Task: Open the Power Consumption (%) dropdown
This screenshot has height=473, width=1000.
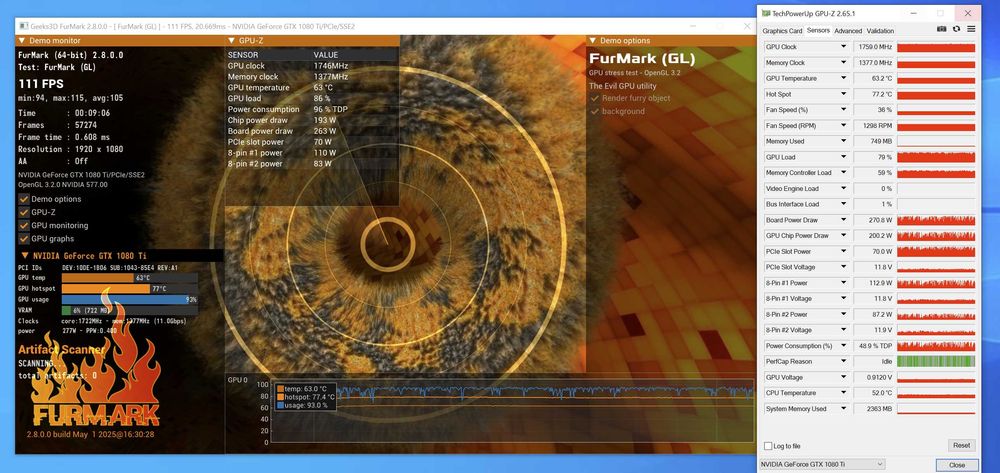Action: pyautogui.click(x=844, y=346)
